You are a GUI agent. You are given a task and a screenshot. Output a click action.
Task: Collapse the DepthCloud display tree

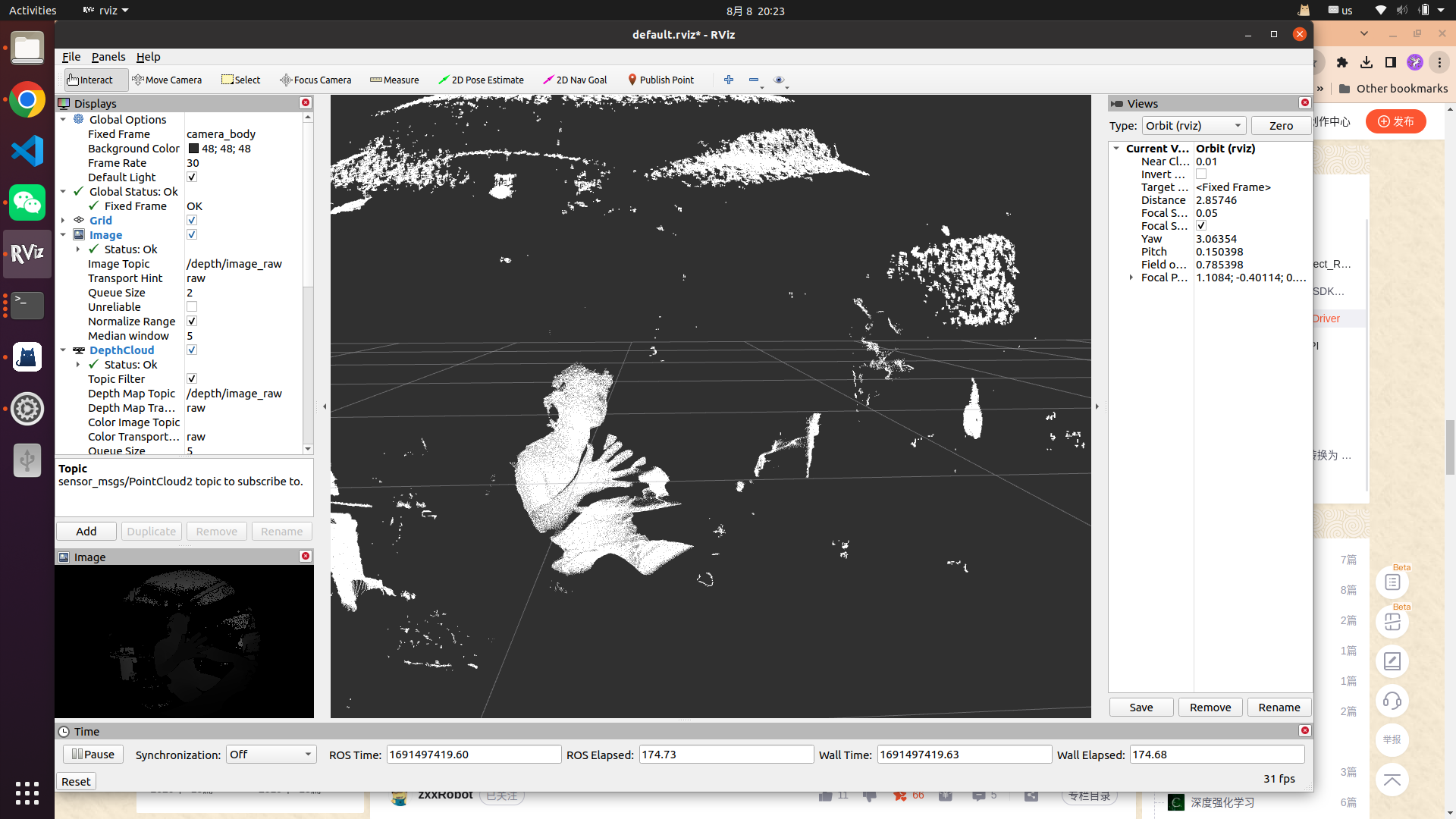pos(64,350)
